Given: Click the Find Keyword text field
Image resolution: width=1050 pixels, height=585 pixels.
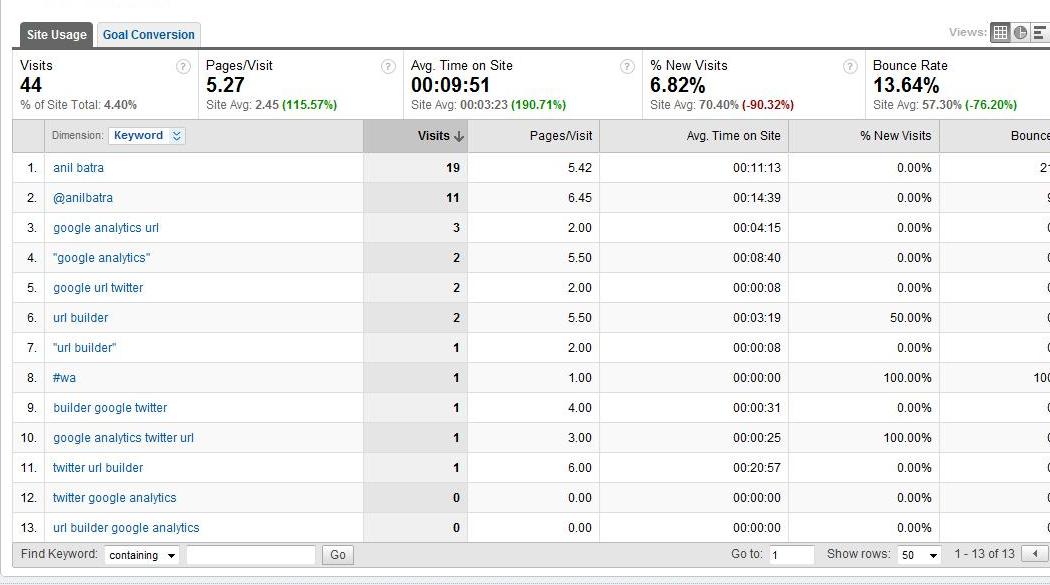Looking at the screenshot, I should tap(251, 555).
